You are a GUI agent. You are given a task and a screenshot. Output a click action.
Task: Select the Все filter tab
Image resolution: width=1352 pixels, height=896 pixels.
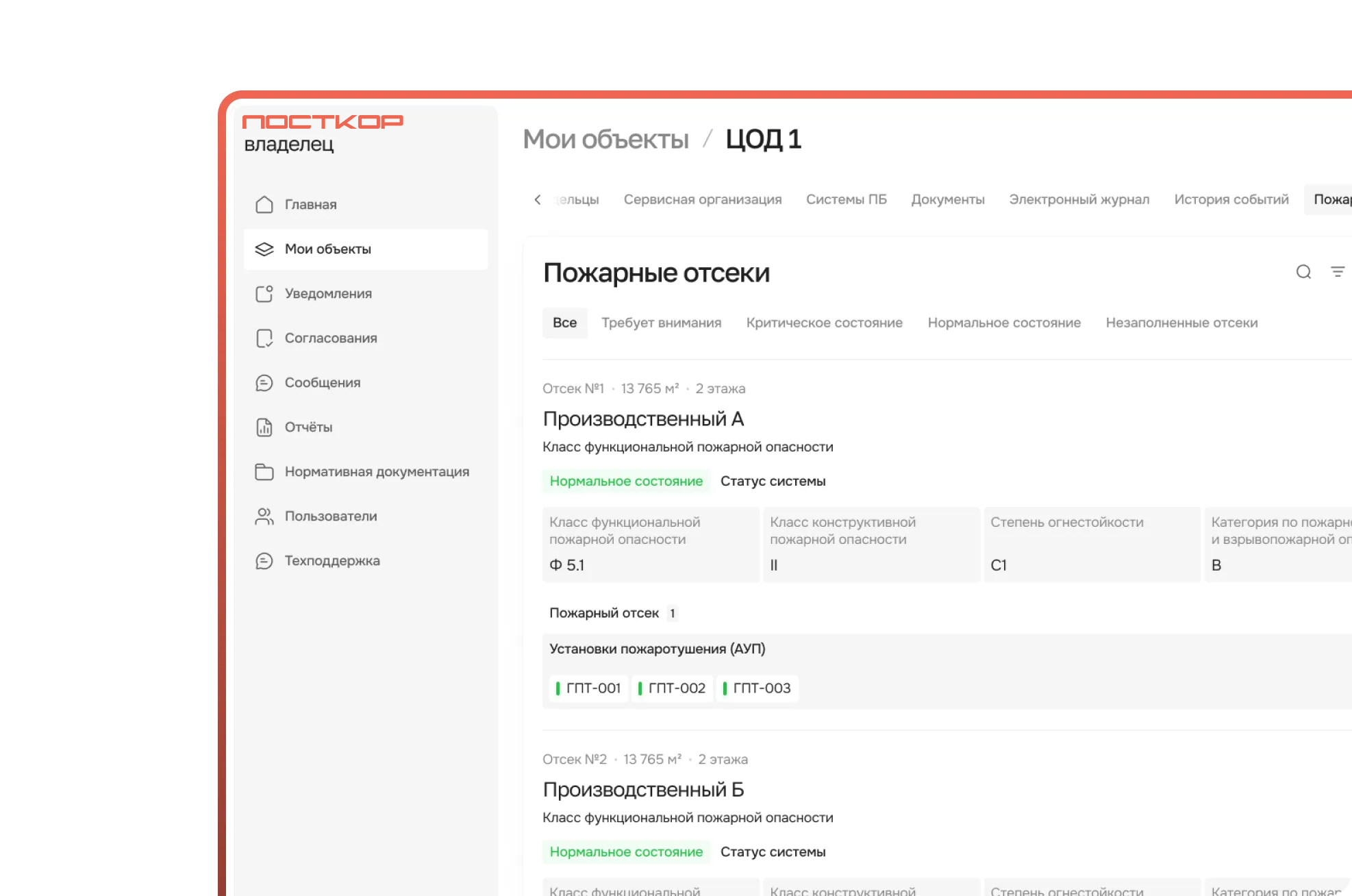[x=565, y=323]
